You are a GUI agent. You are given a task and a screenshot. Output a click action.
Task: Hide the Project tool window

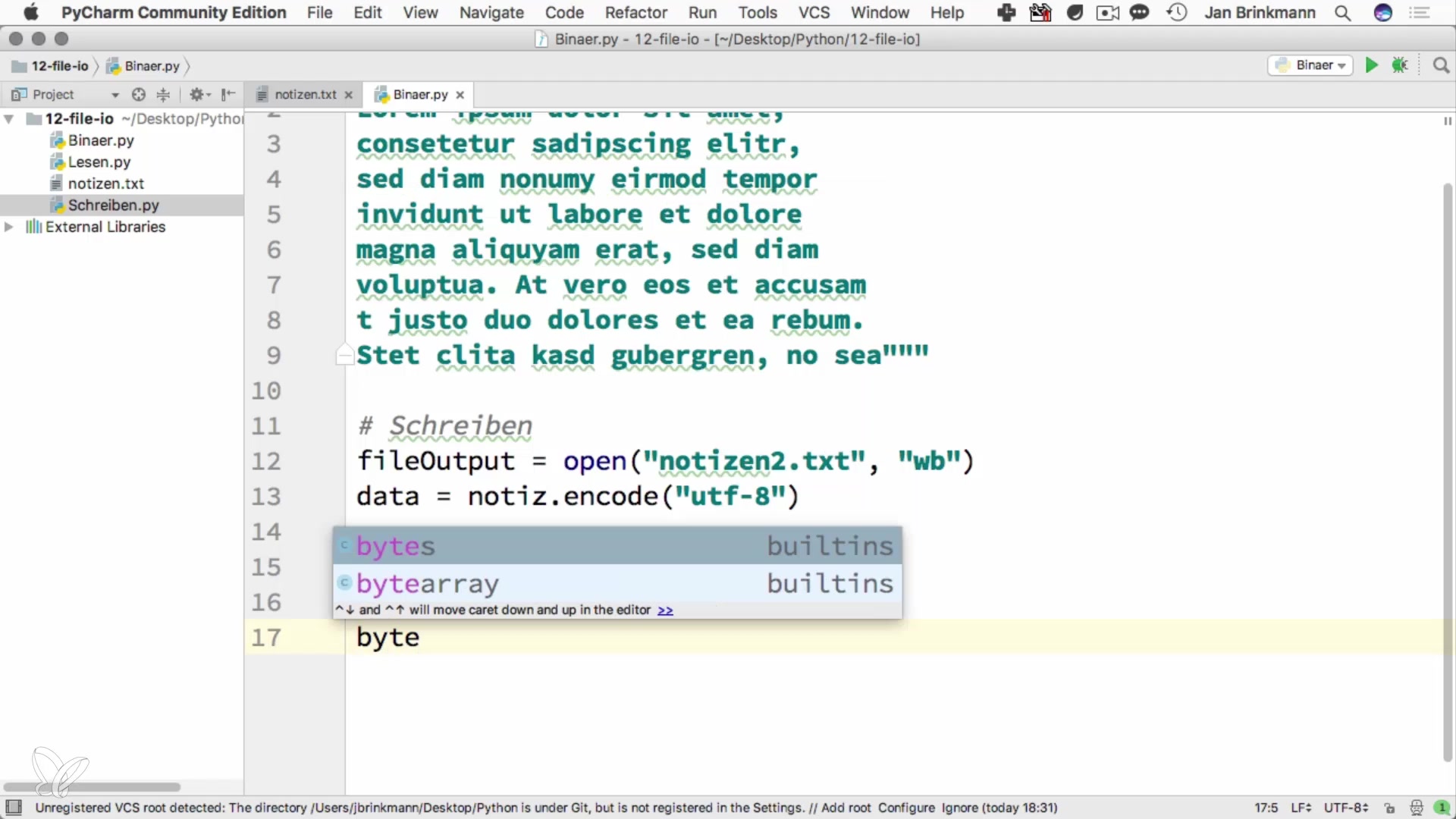click(x=227, y=94)
